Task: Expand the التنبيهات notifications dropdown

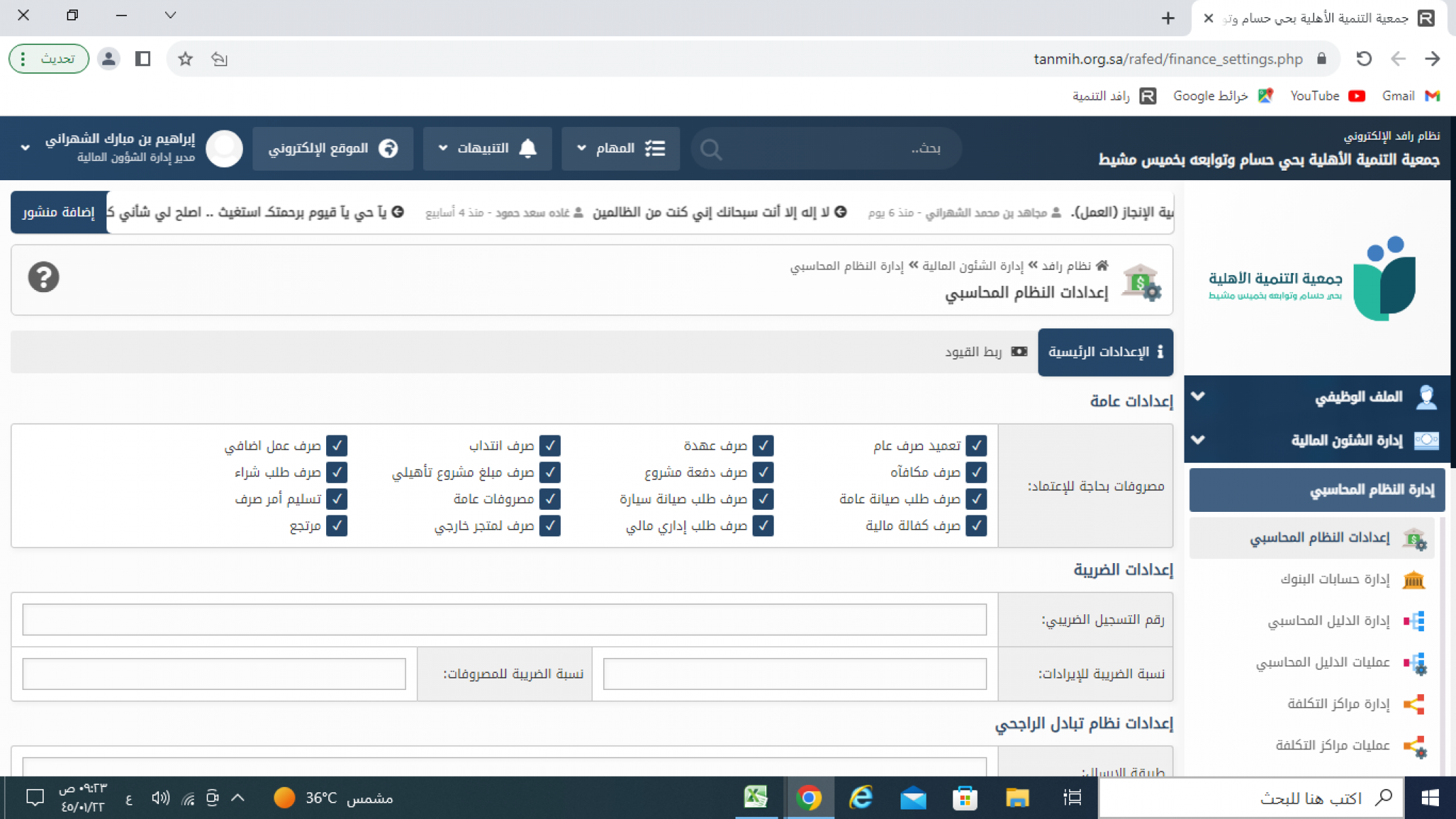Action: point(487,148)
